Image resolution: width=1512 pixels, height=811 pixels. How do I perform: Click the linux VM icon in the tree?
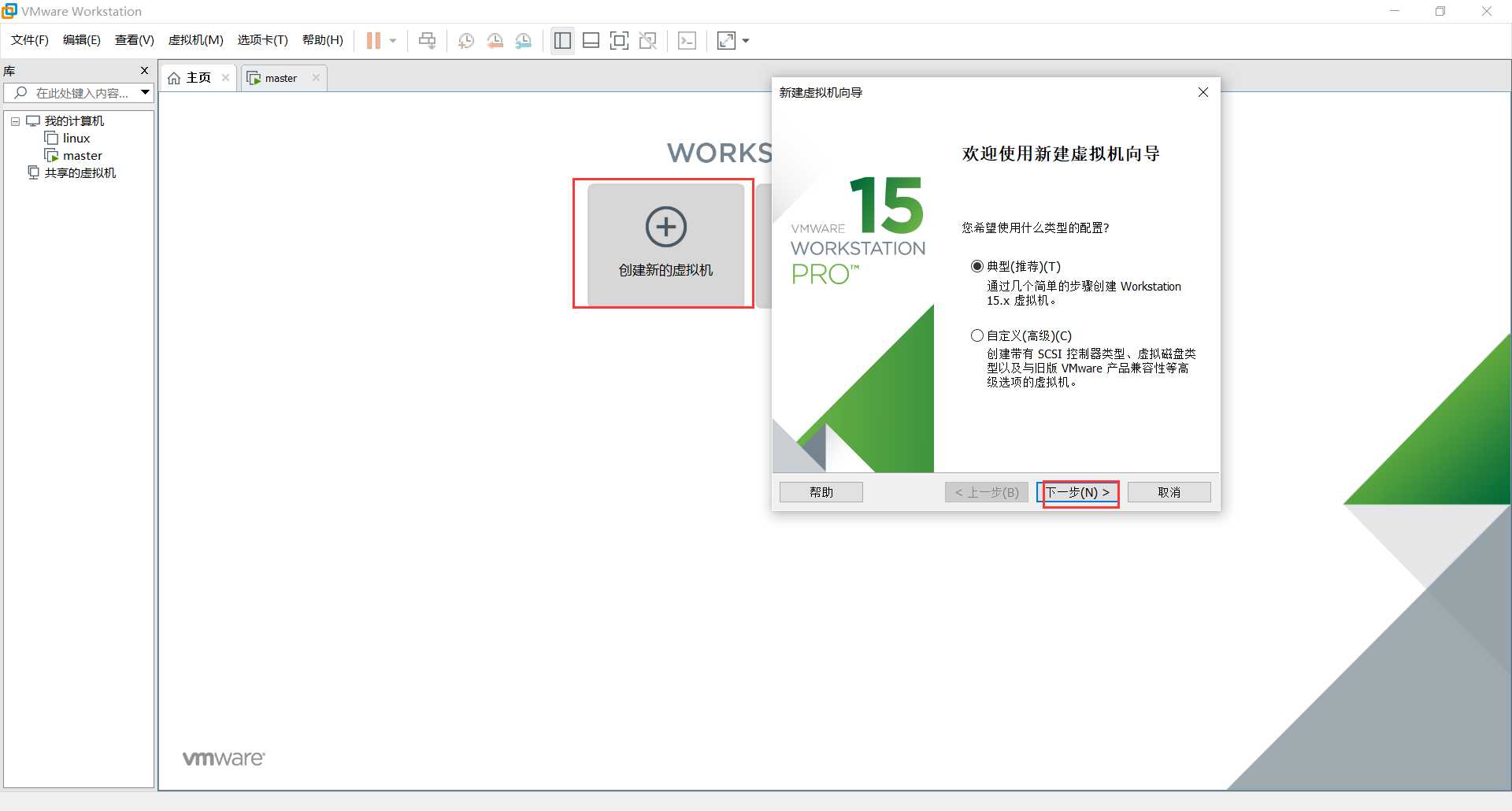[52, 139]
